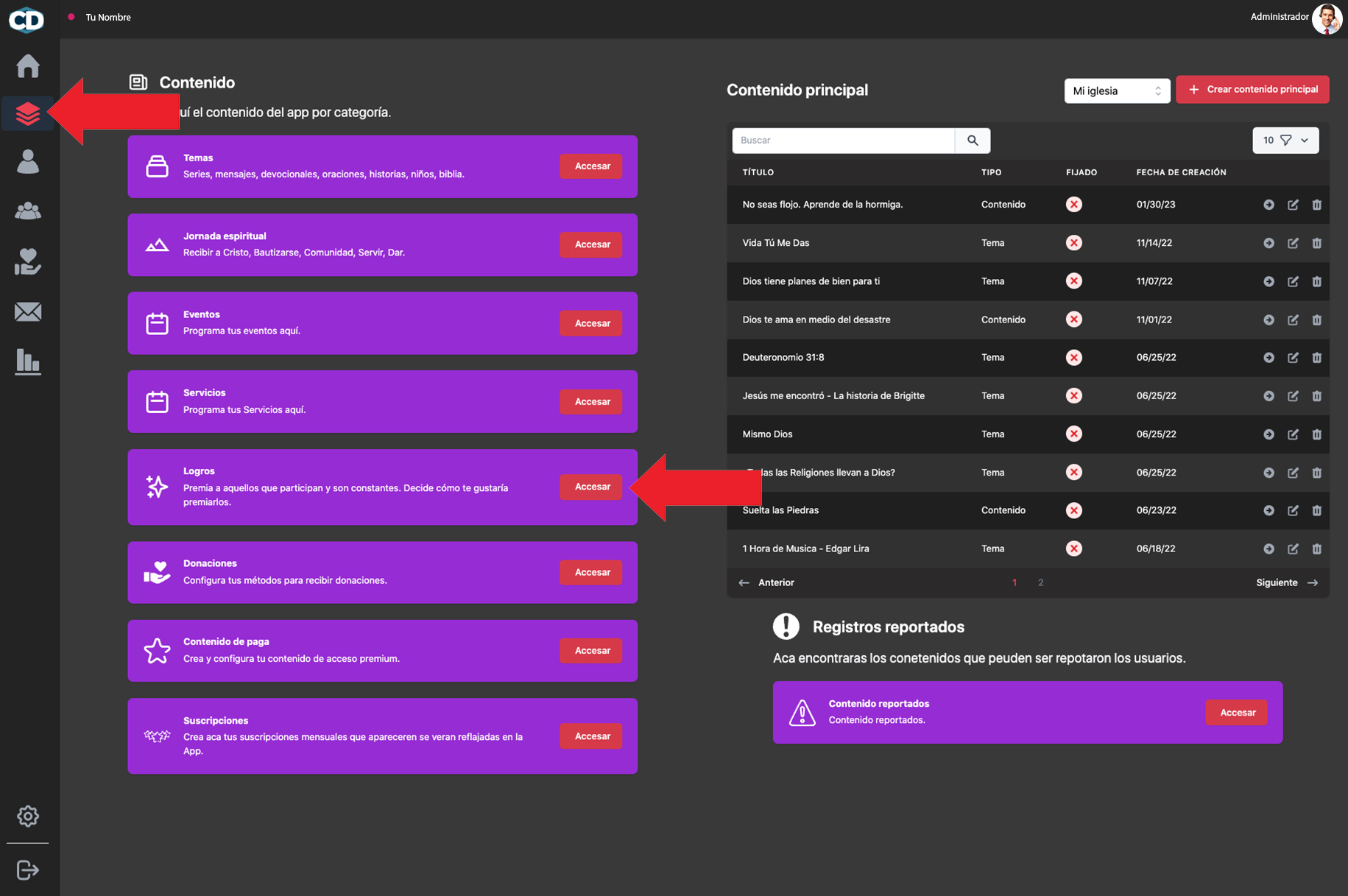Click 'Crear contenido principal' button
This screenshot has height=896, width=1348.
(x=1252, y=89)
